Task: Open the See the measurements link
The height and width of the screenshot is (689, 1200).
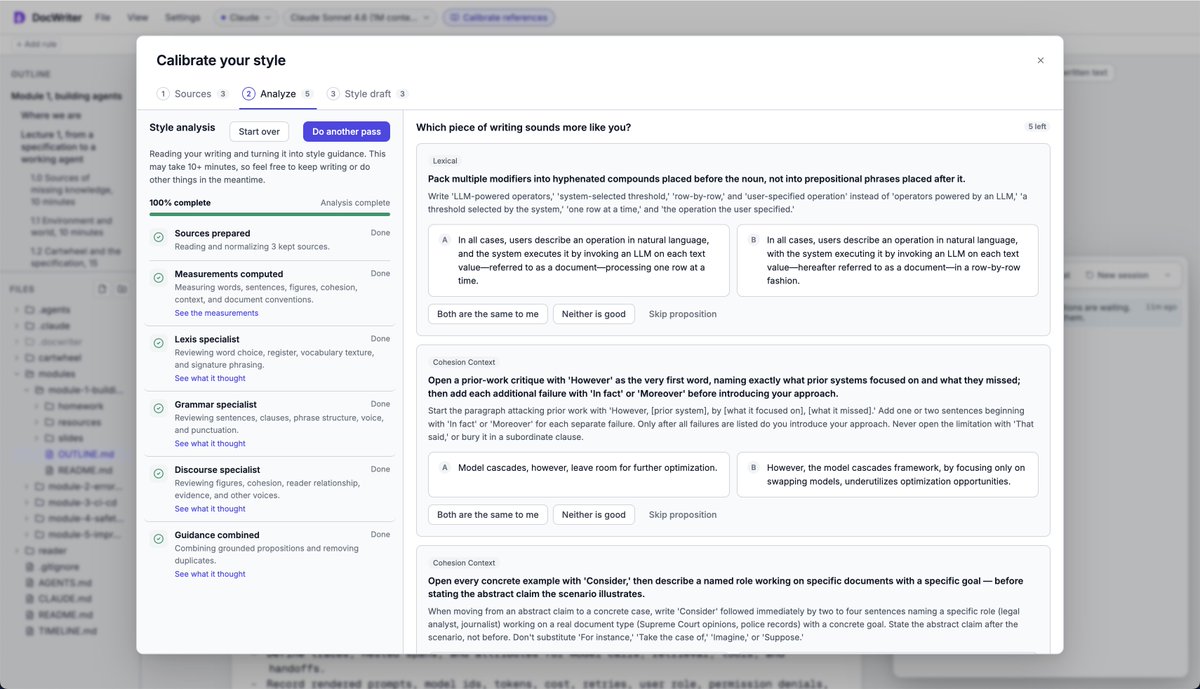Action: pos(216,313)
